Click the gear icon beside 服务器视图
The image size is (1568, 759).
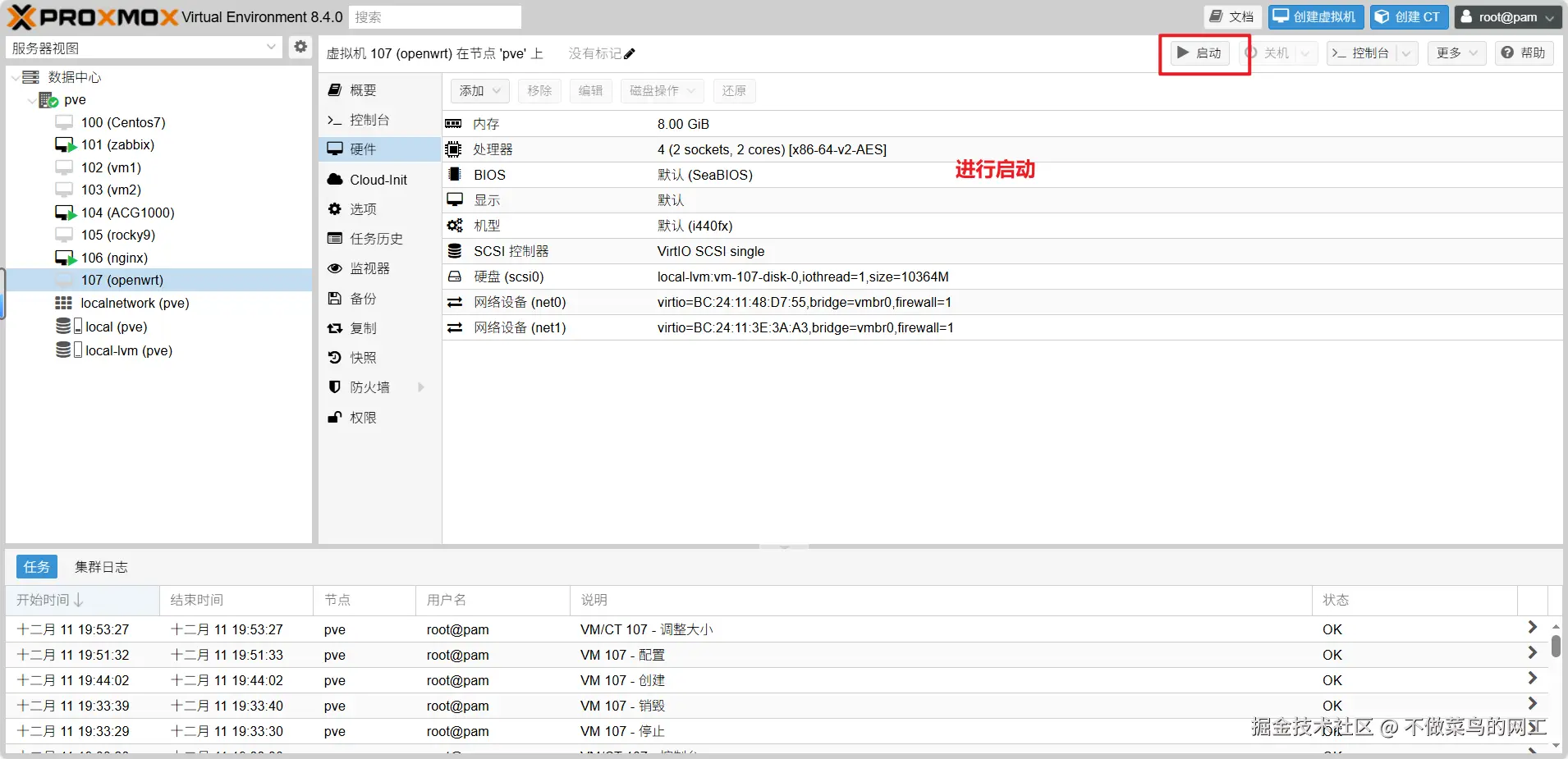300,47
